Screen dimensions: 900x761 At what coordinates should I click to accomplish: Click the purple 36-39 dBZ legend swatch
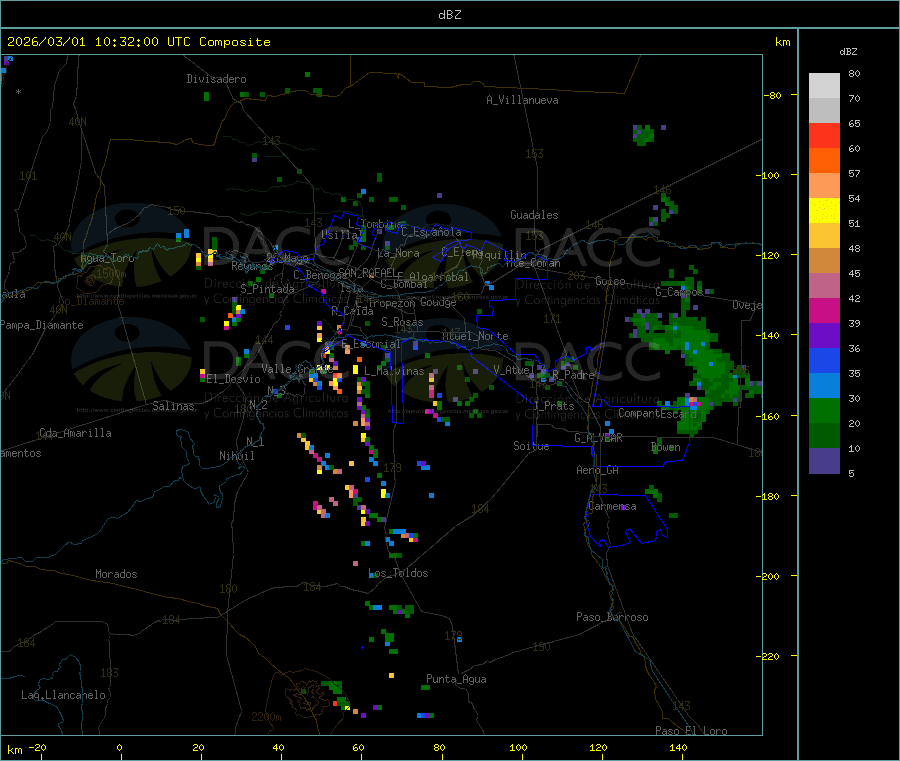point(824,336)
